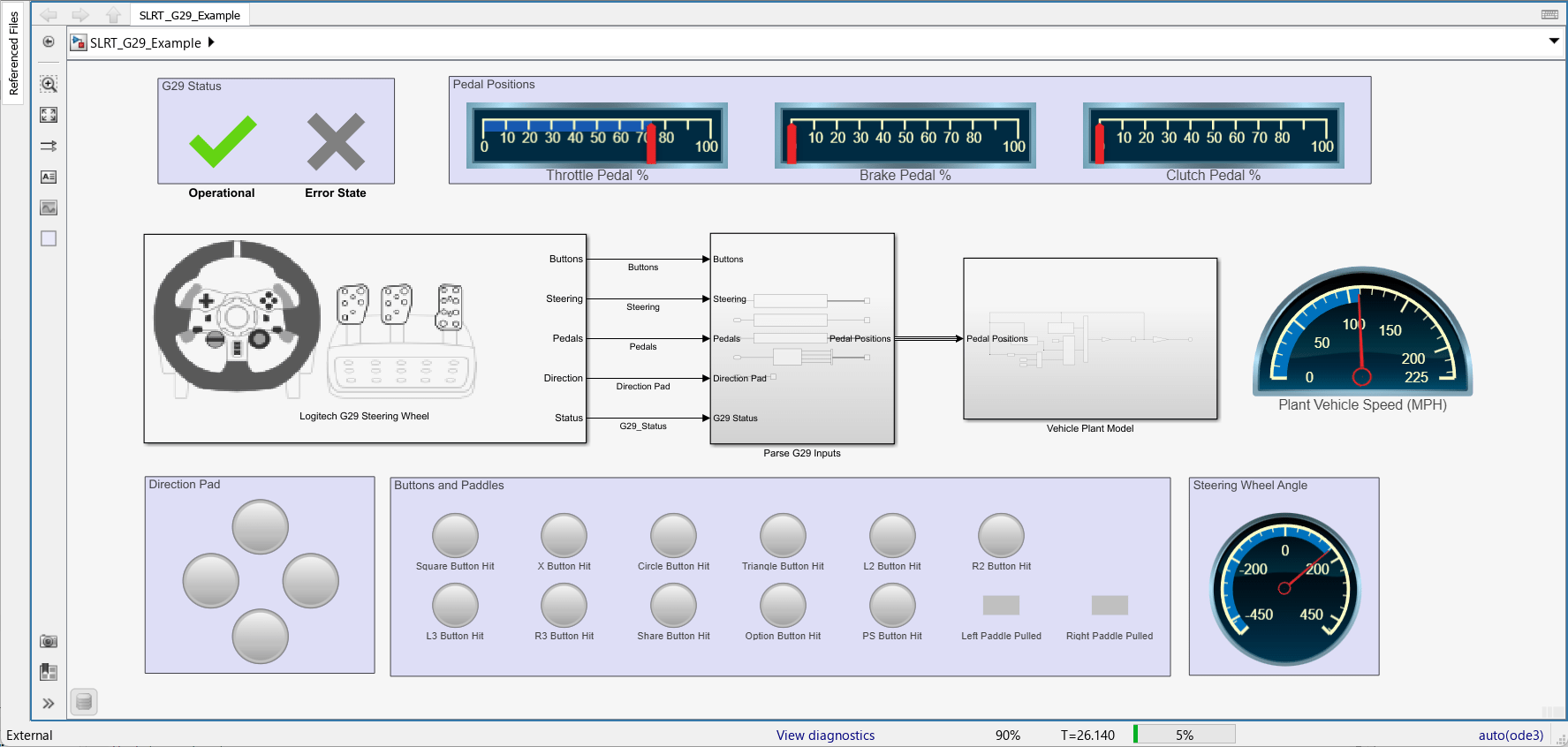Expand the palette with the double chevron
Screen dimensions: 1568x747
pyautogui.click(x=49, y=703)
